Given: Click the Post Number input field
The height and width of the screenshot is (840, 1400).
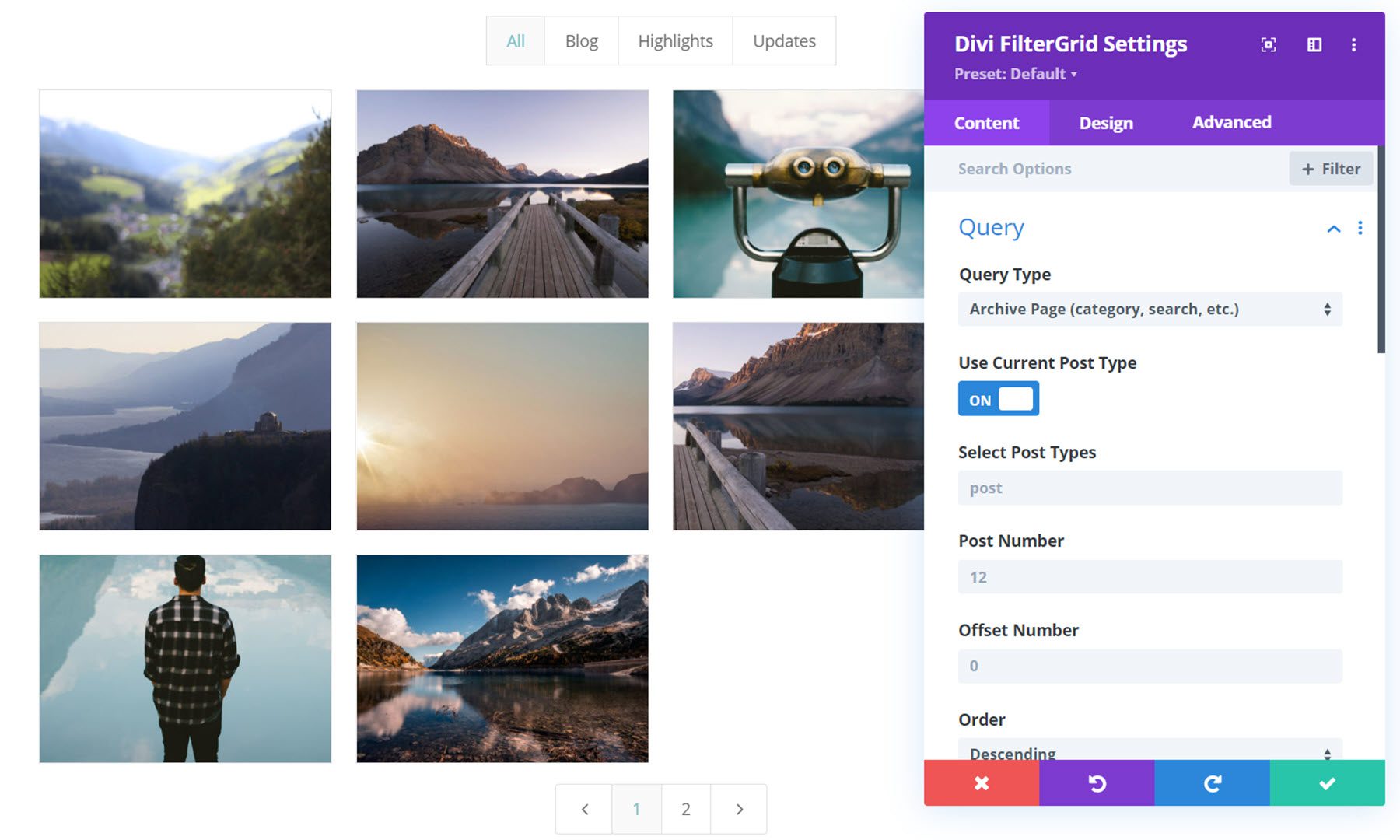Looking at the screenshot, I should pos(1150,576).
